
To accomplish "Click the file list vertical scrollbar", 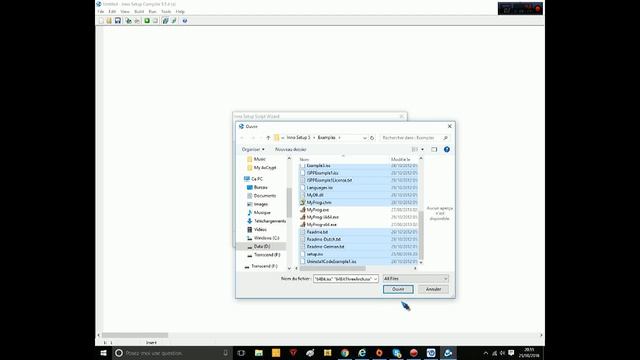I will (421, 235).
